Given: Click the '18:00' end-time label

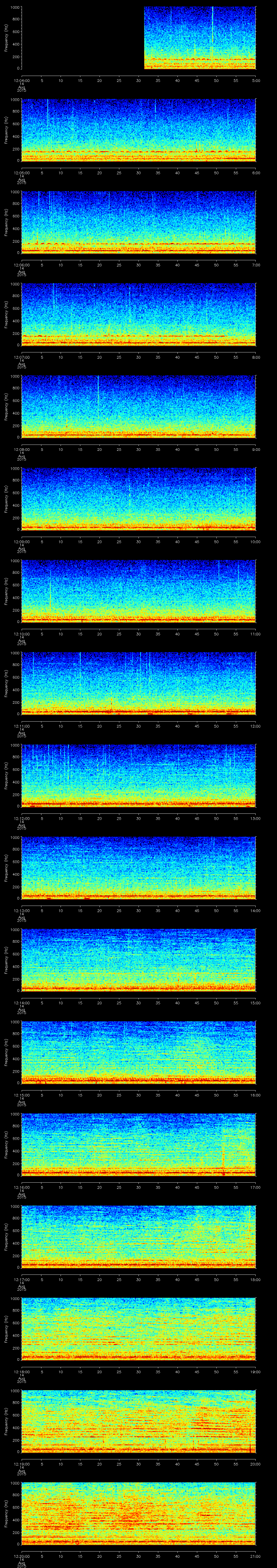Looking at the screenshot, I should pyautogui.click(x=255, y=1279).
